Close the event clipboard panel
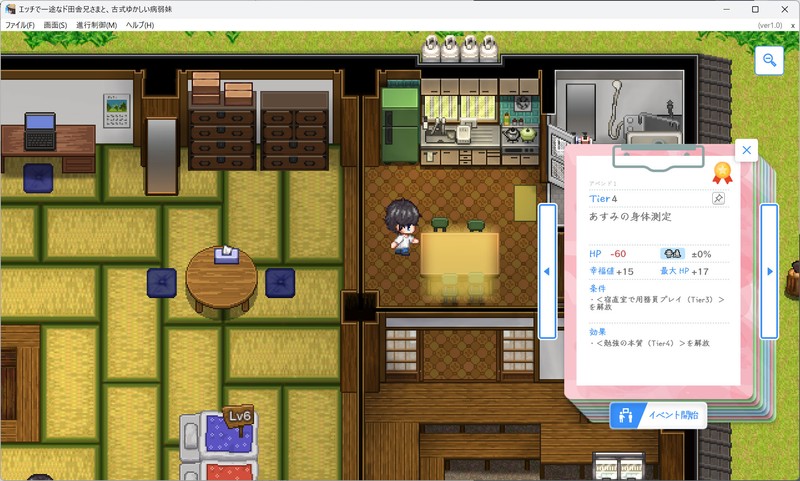The height and width of the screenshot is (481, 800). click(746, 150)
